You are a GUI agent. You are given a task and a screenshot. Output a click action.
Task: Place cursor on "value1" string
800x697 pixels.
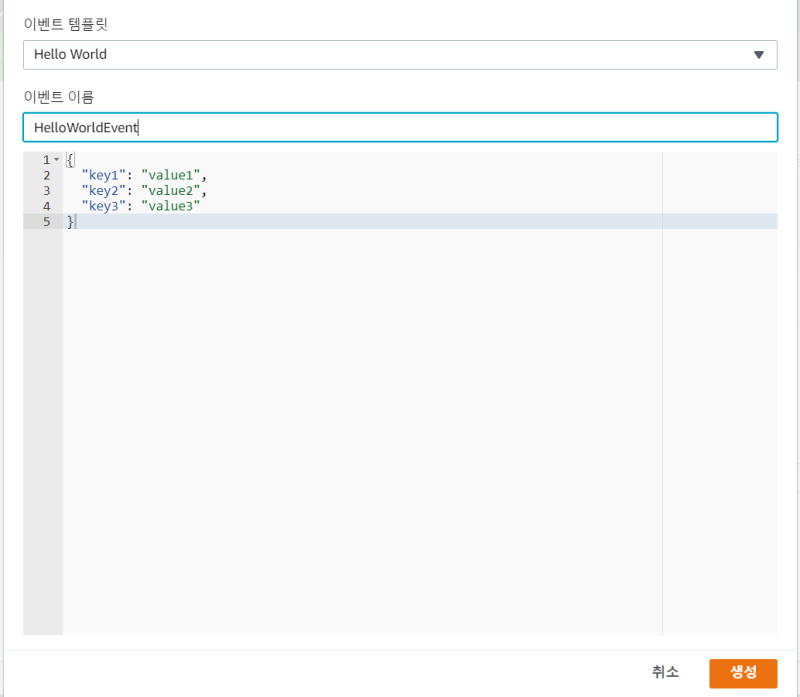(172, 175)
